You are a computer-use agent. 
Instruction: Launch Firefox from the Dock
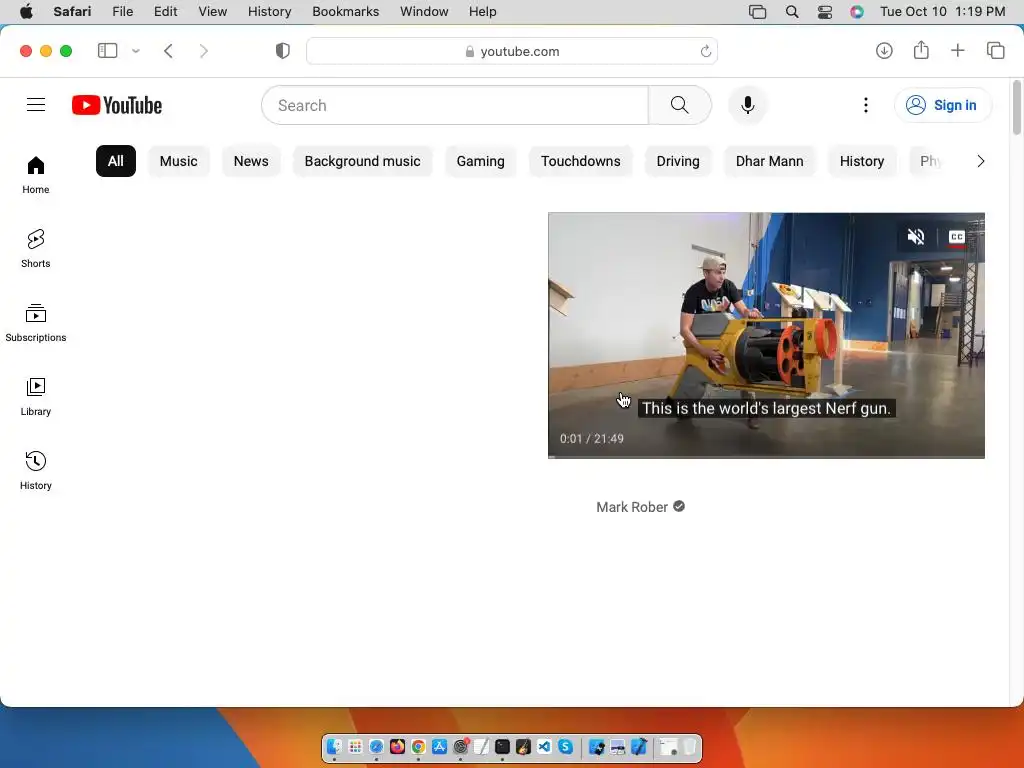coord(397,746)
